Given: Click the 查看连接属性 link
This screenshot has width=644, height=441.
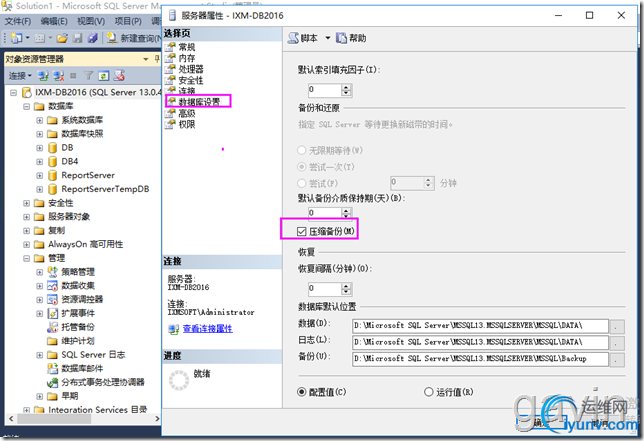Looking at the screenshot, I should click(207, 329).
